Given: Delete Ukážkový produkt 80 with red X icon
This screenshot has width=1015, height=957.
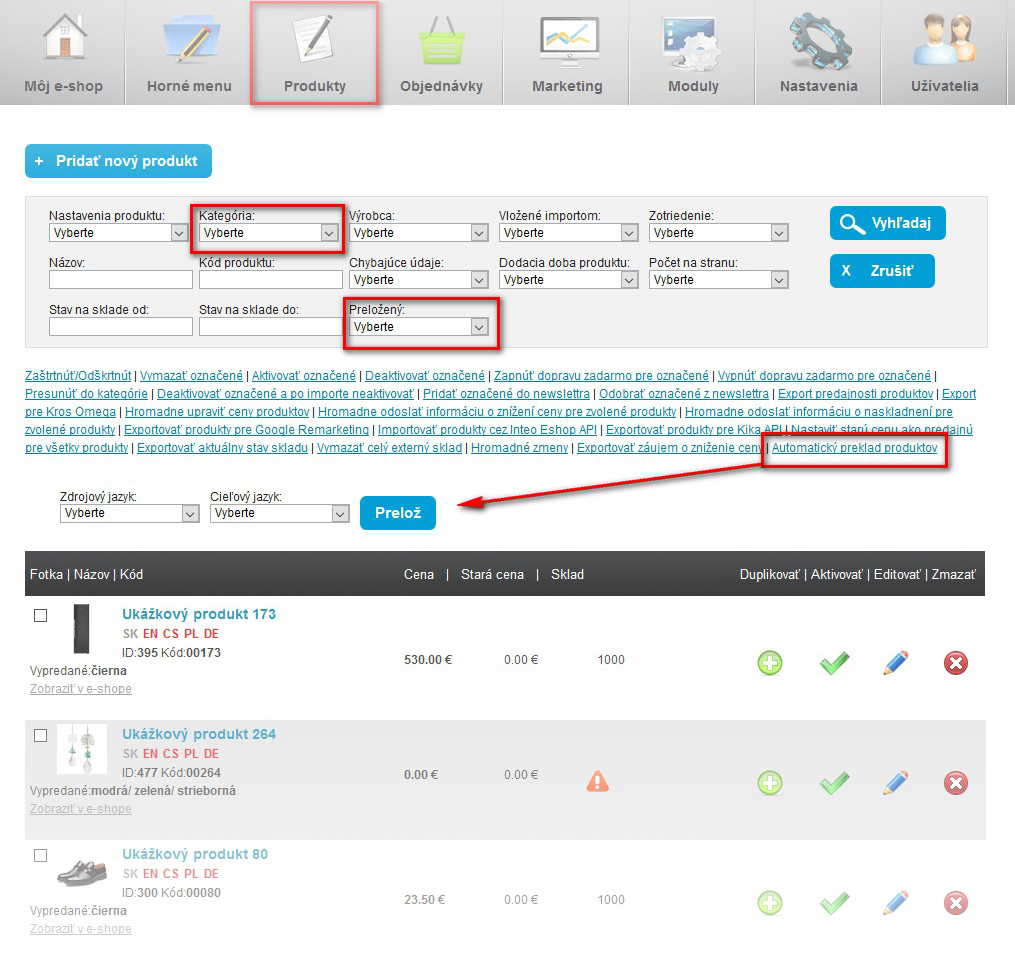Looking at the screenshot, I should (956, 903).
